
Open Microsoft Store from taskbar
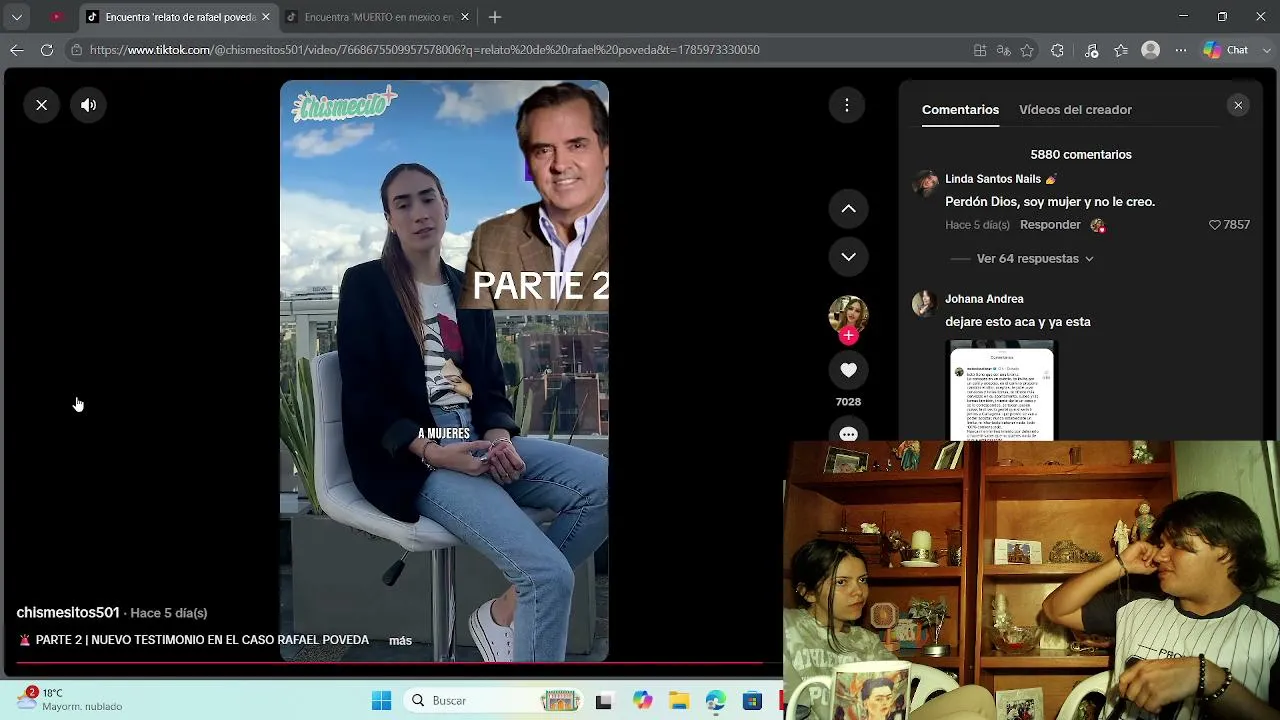[x=753, y=701]
